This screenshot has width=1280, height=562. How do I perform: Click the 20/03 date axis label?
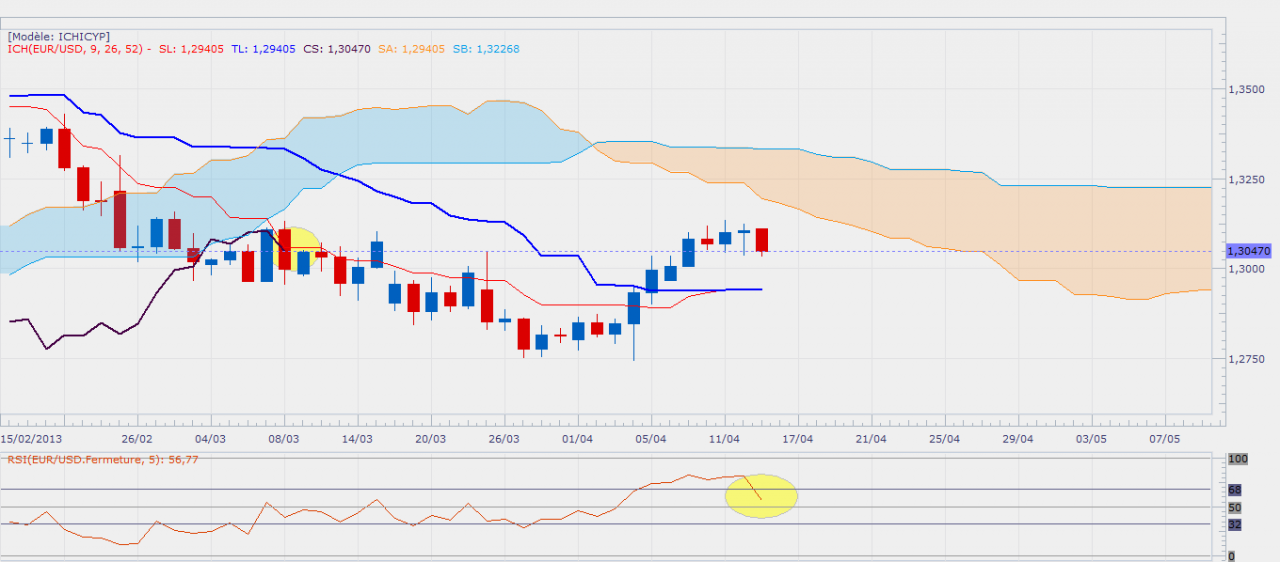coord(430,439)
